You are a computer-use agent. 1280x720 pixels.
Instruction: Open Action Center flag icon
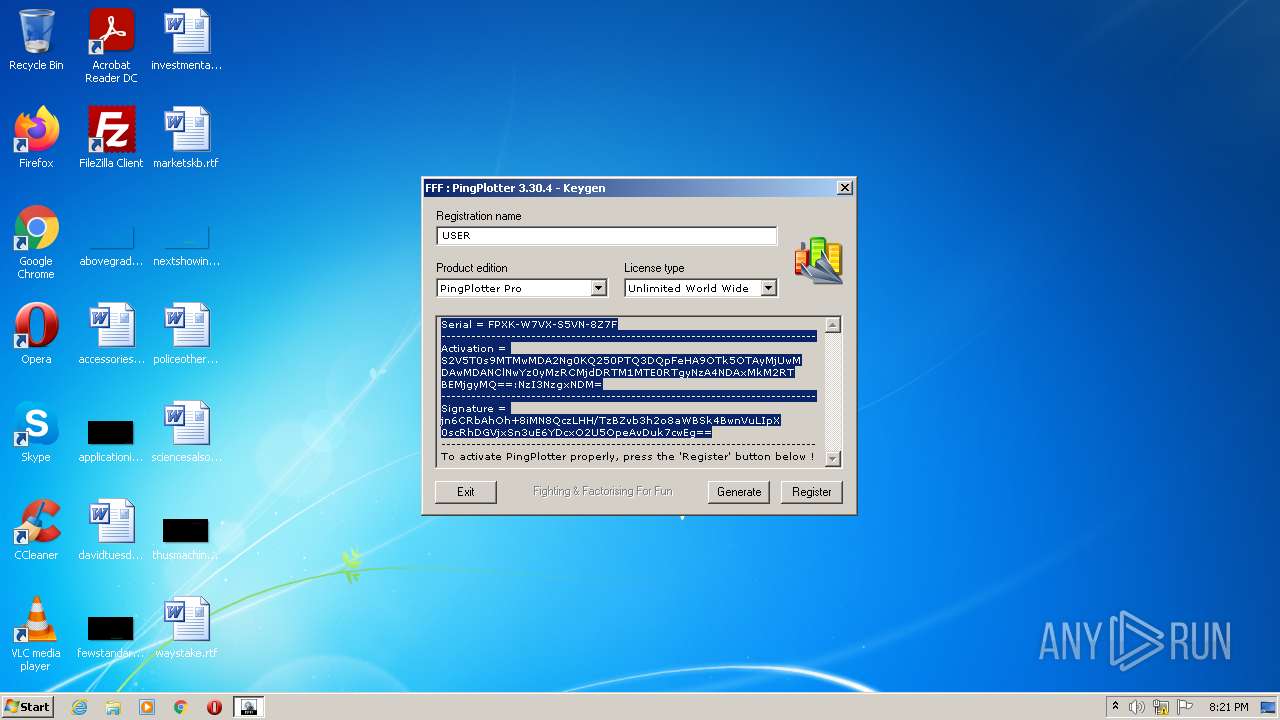tap(1185, 707)
